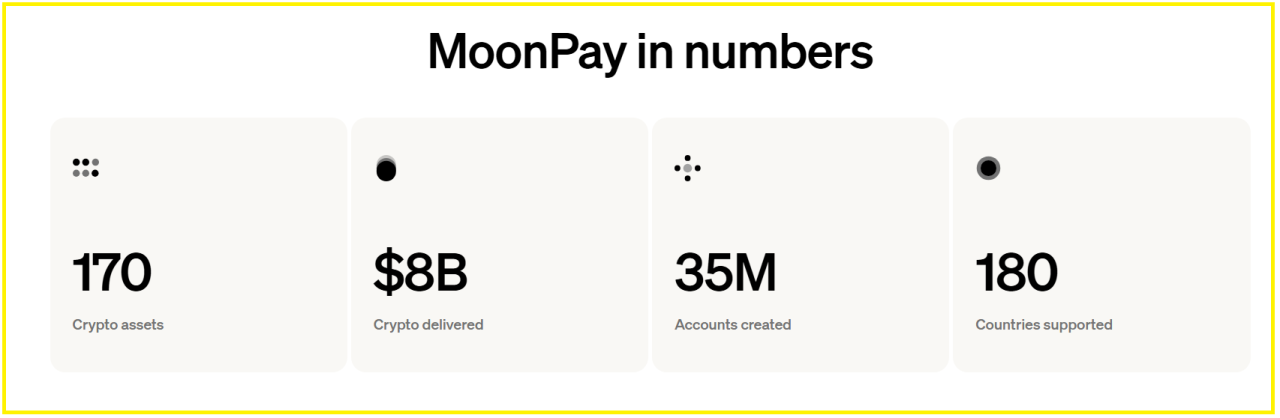Image resolution: width=1280 pixels, height=418 pixels.
Task: Click the 180 figure
Action: 1016,272
